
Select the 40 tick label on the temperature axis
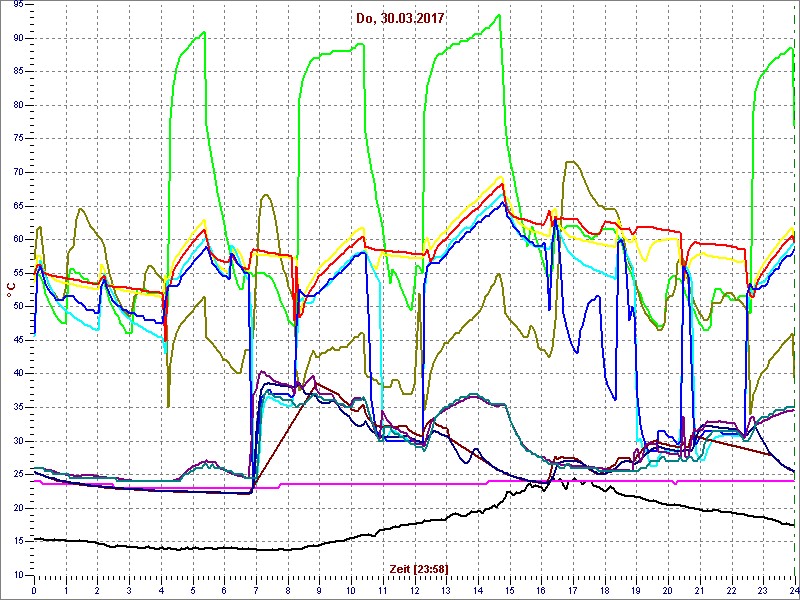[x=17, y=373]
